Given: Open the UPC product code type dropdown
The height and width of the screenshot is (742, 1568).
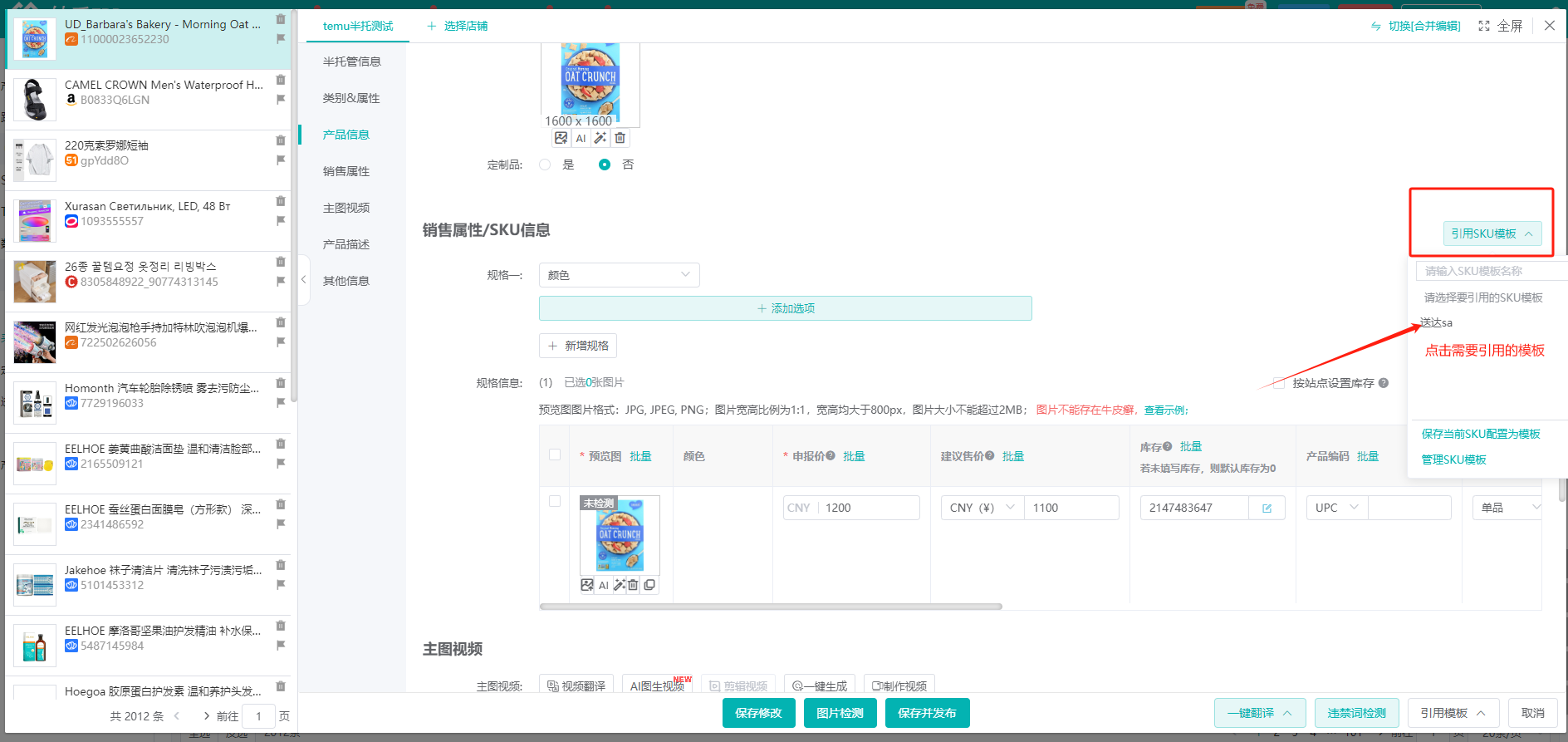Looking at the screenshot, I should pyautogui.click(x=1337, y=508).
